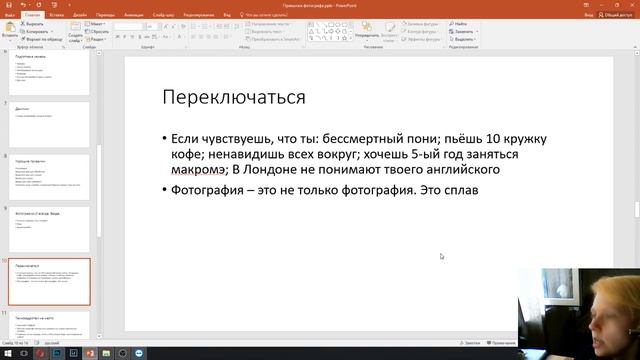Click the Photoshop taskbar icon
This screenshot has height=360, width=640.
pyautogui.click(x=57, y=353)
